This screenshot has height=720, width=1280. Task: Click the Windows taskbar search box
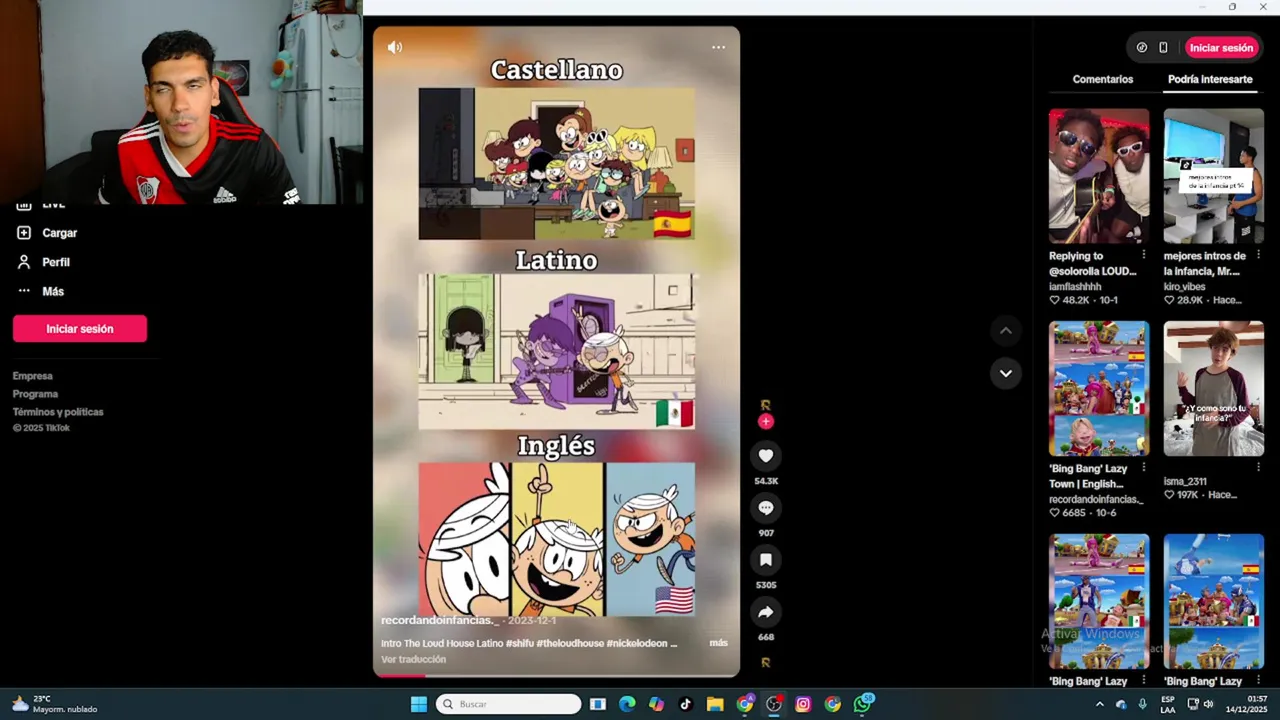(x=508, y=704)
